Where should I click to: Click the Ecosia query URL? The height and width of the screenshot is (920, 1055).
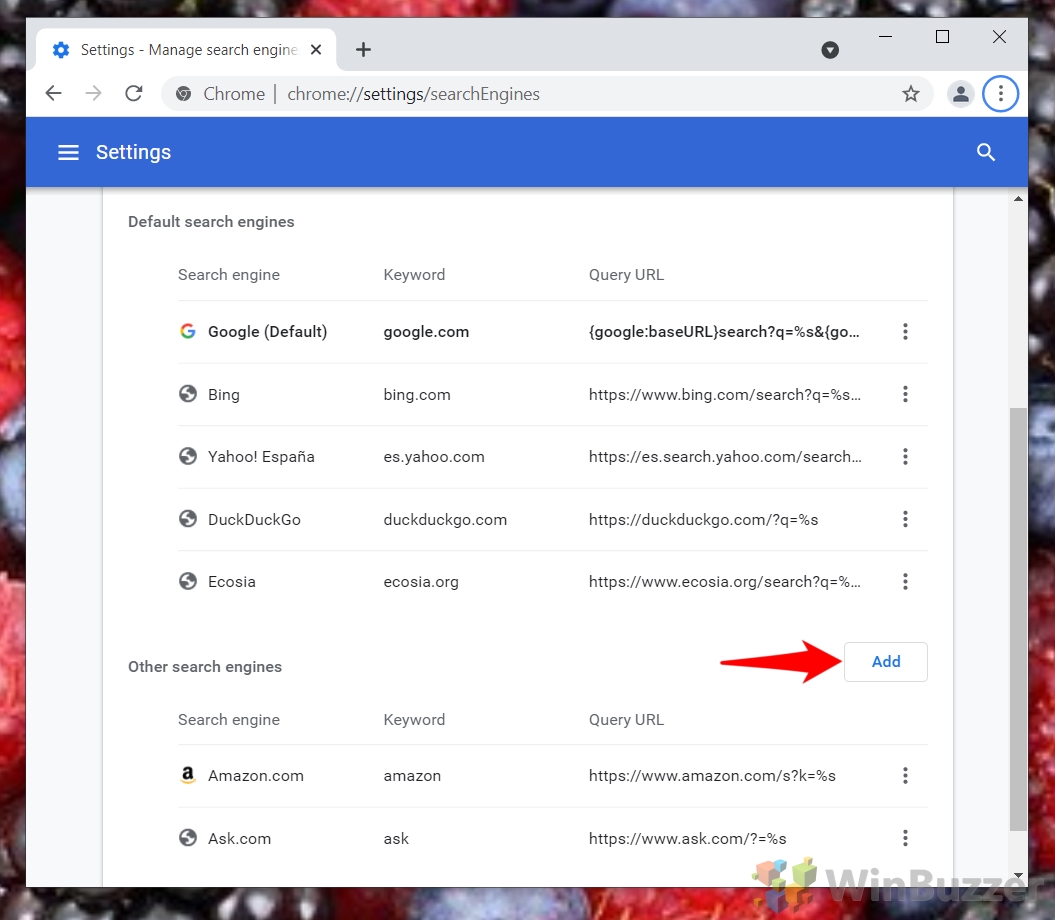725,582
